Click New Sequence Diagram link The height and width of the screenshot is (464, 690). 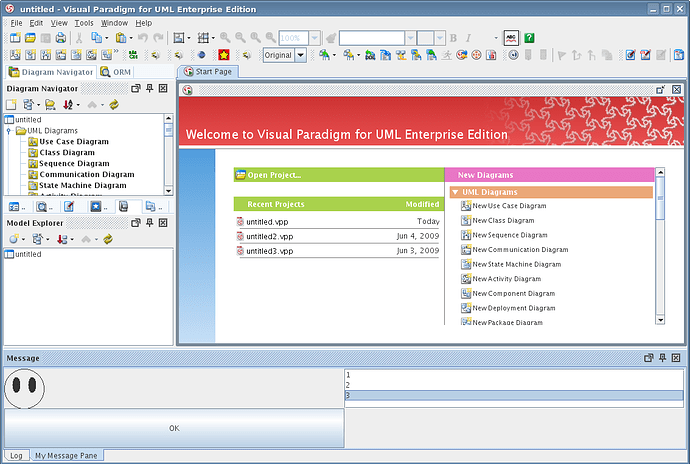coord(510,235)
